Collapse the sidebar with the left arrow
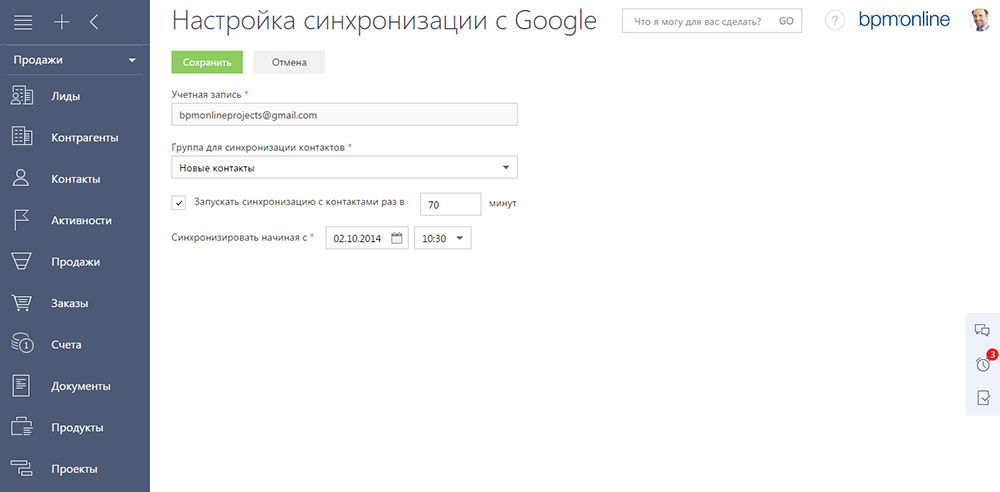This screenshot has height=492, width=1000. (x=94, y=22)
